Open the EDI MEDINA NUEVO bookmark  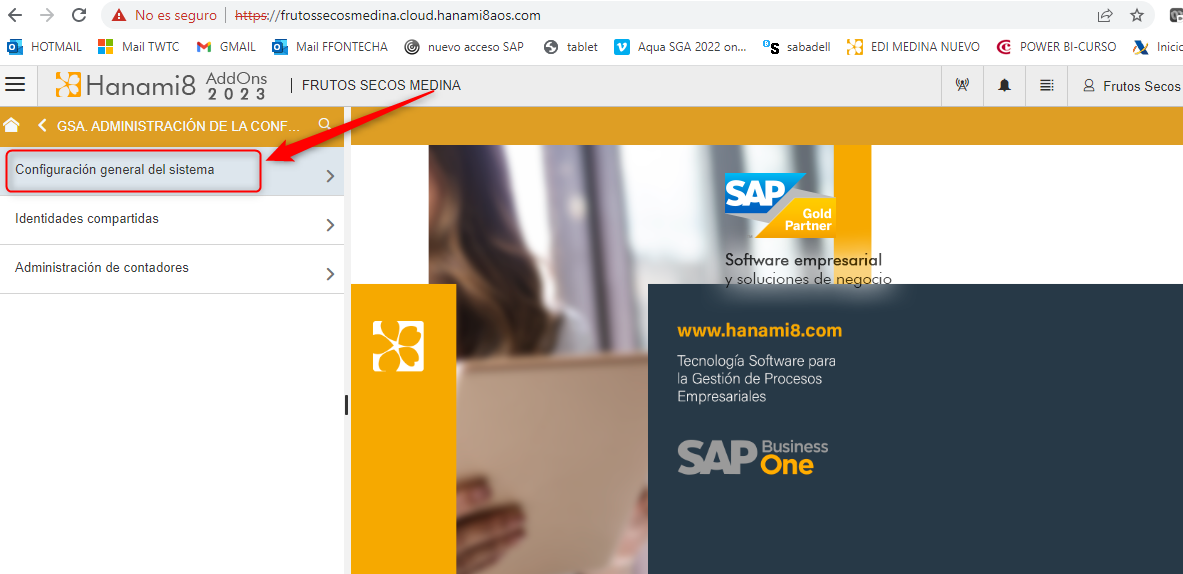914,47
